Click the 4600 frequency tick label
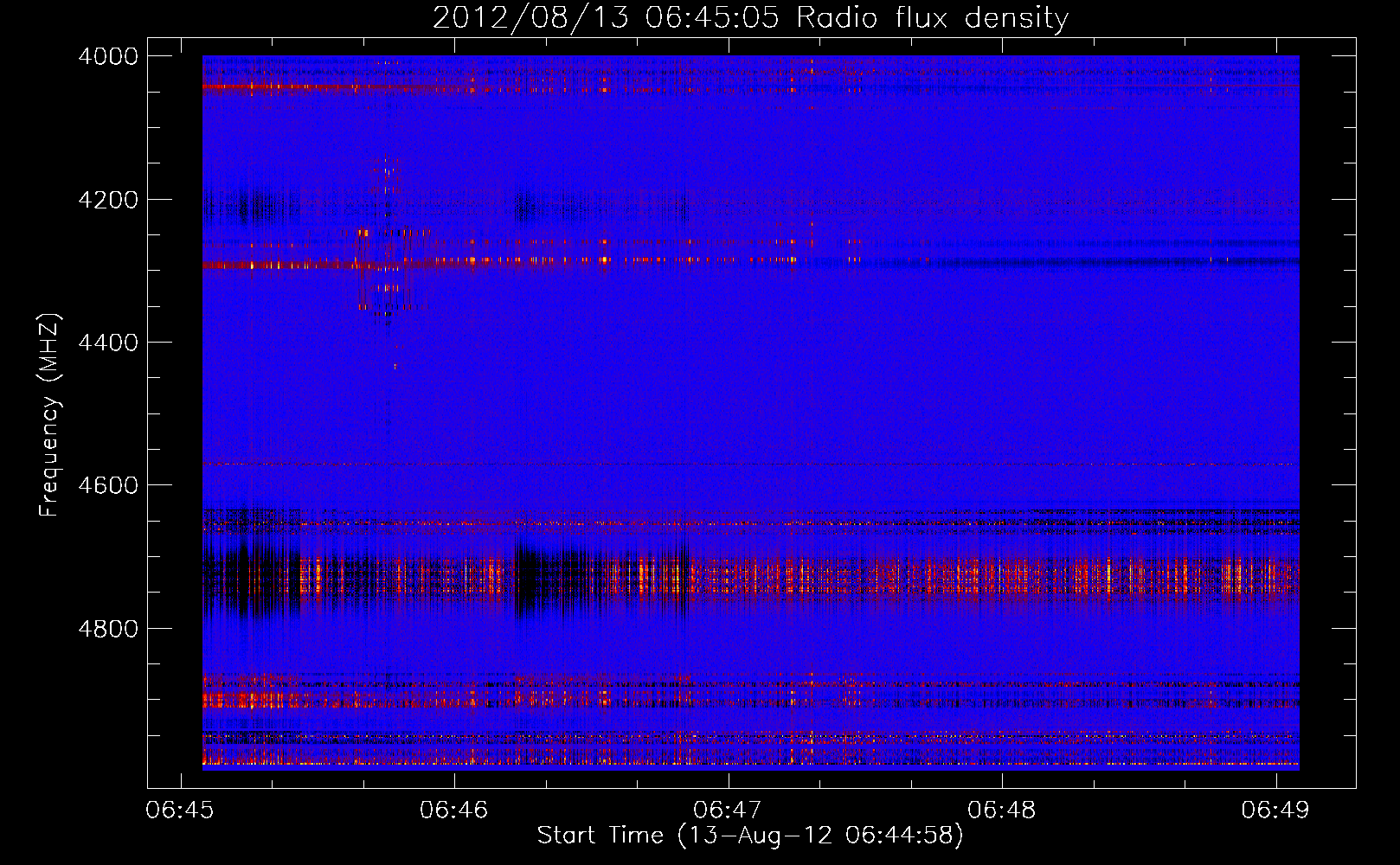Image resolution: width=1400 pixels, height=865 pixels. [108, 485]
